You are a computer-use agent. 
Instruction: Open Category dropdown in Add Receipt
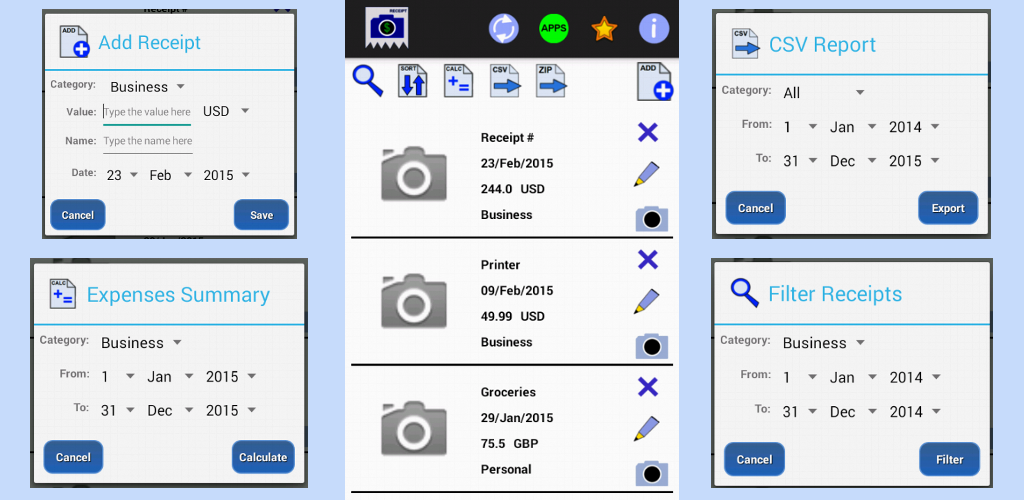click(147, 87)
